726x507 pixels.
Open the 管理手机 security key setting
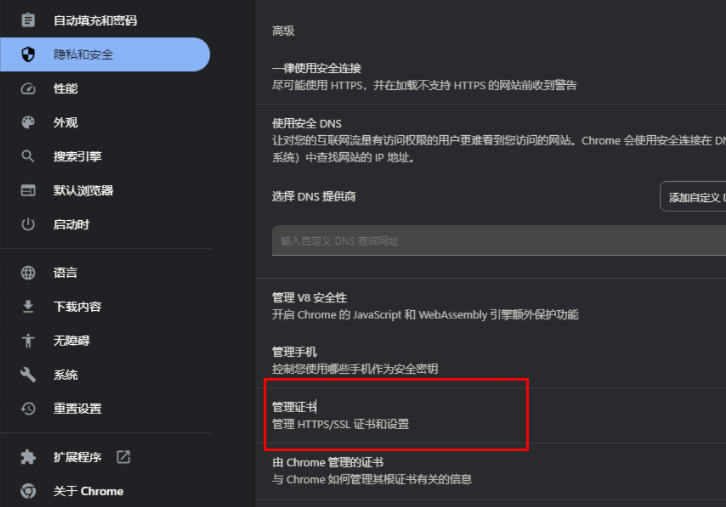click(x=491, y=360)
